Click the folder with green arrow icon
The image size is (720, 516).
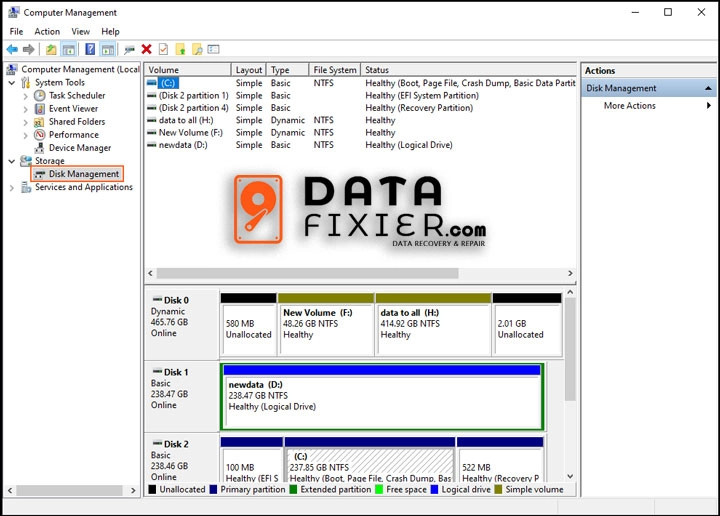point(180,49)
